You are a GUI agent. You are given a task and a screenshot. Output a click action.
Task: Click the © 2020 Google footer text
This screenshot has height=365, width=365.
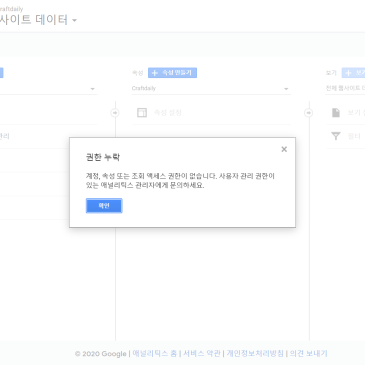[101, 354]
